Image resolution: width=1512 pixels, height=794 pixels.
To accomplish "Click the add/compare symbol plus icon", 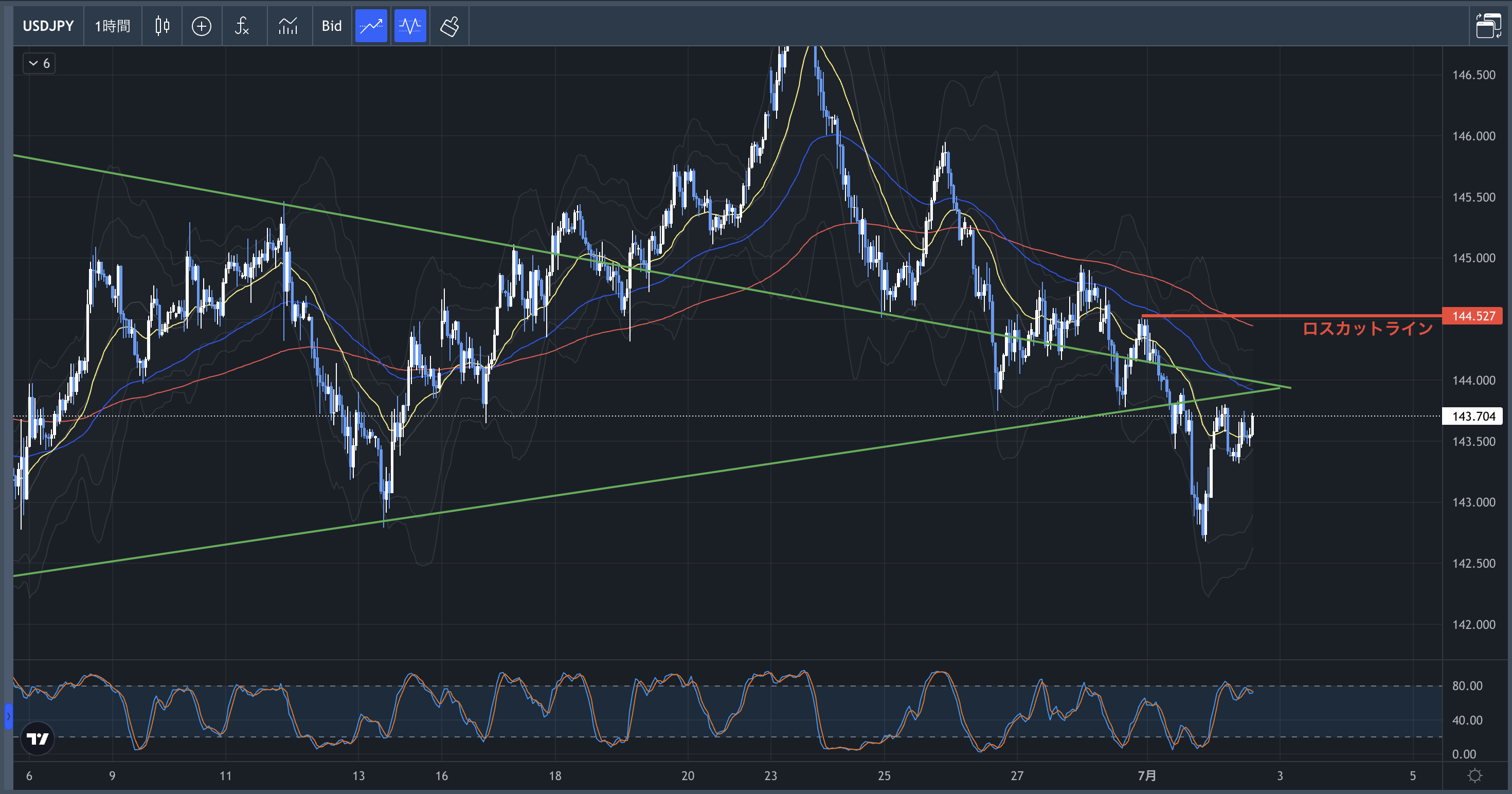I will pos(201,26).
